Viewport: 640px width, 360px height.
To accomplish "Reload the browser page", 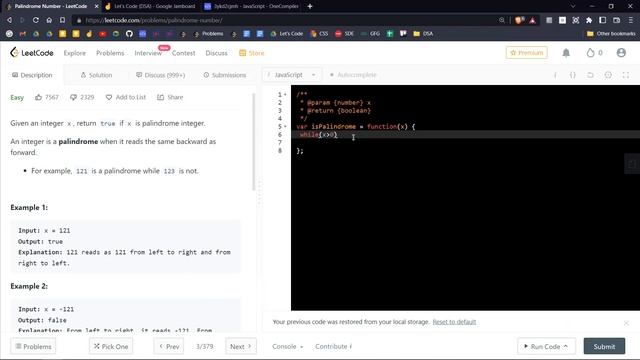I will pos(36,20).
